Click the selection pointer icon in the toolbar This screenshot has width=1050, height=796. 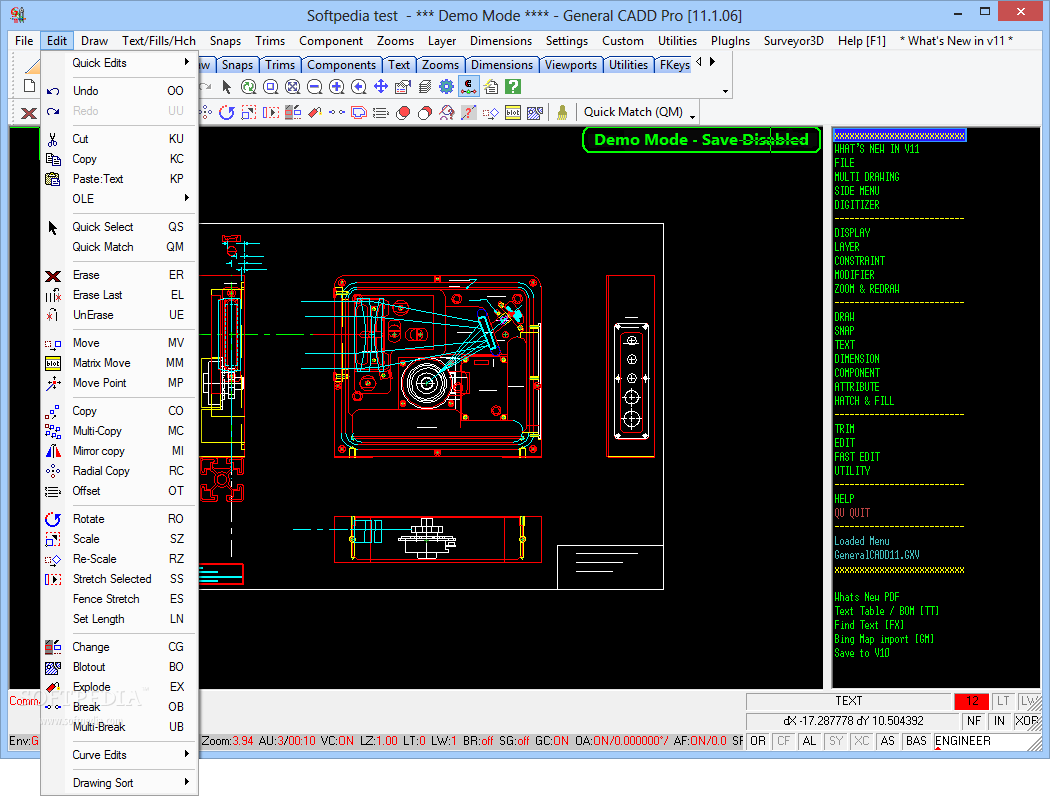(x=226, y=87)
